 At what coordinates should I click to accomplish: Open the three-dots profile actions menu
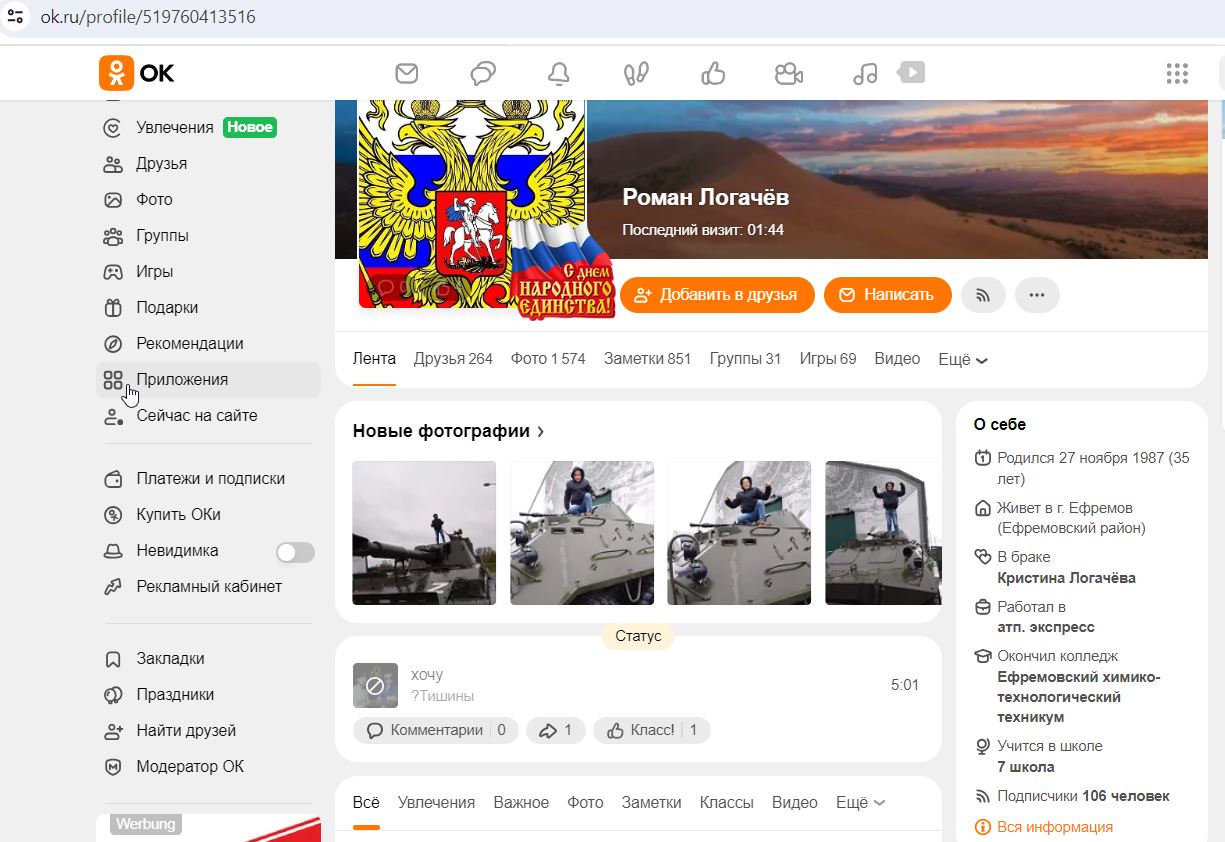coord(1037,295)
